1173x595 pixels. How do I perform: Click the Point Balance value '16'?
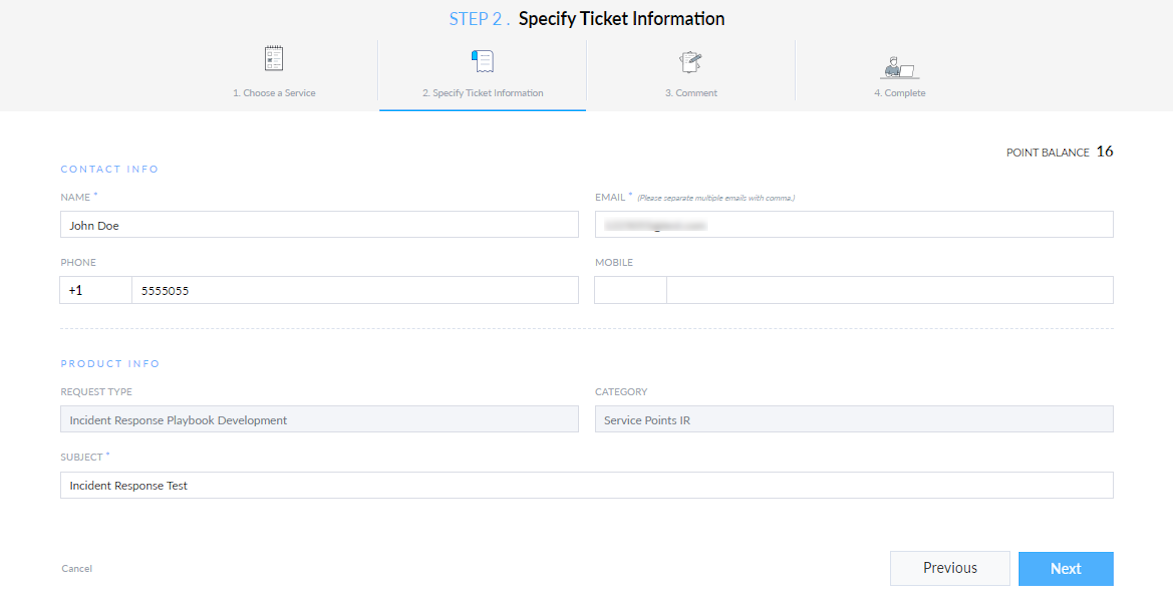[x=1106, y=151]
